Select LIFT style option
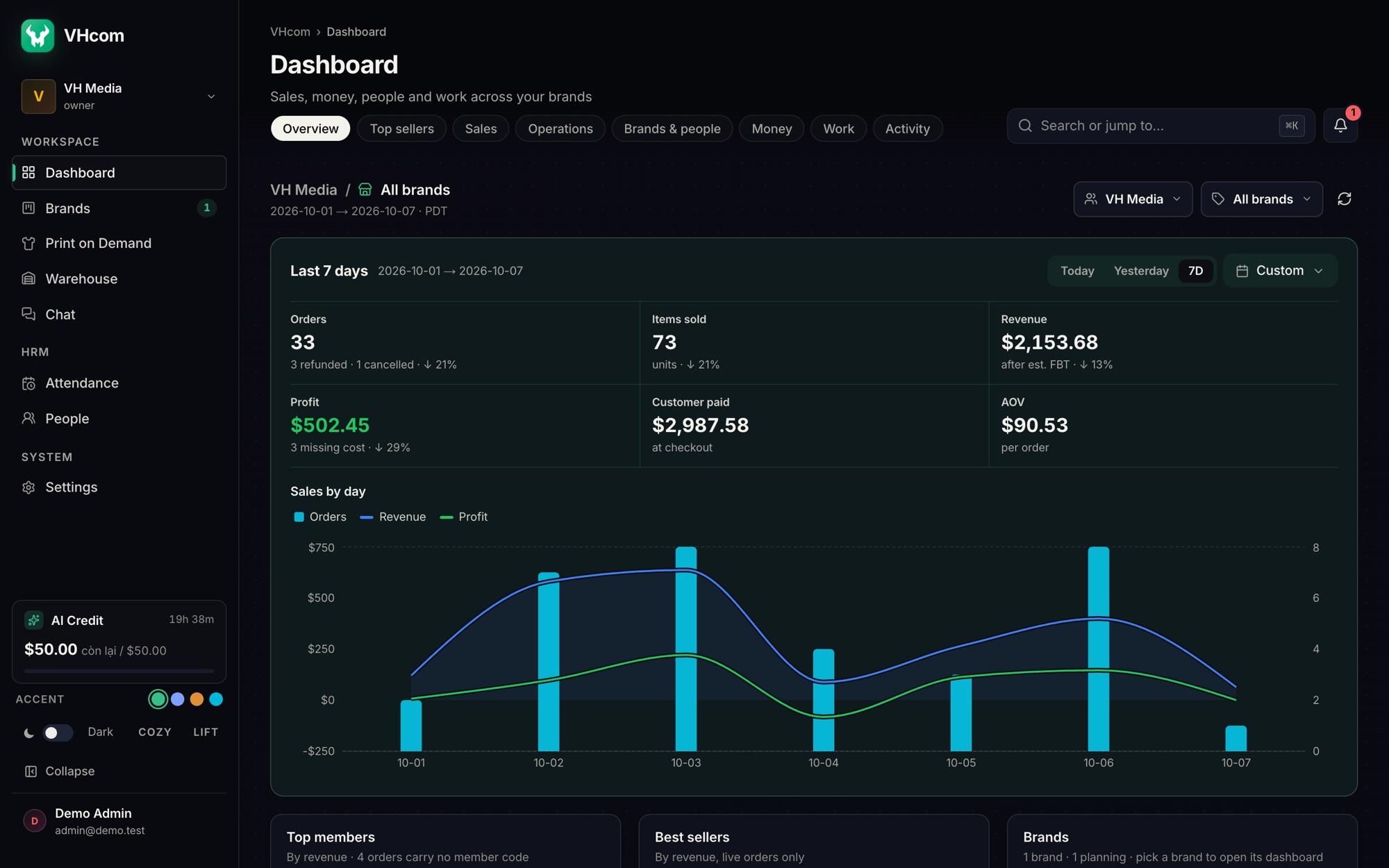This screenshot has height=868, width=1389. 206,732
